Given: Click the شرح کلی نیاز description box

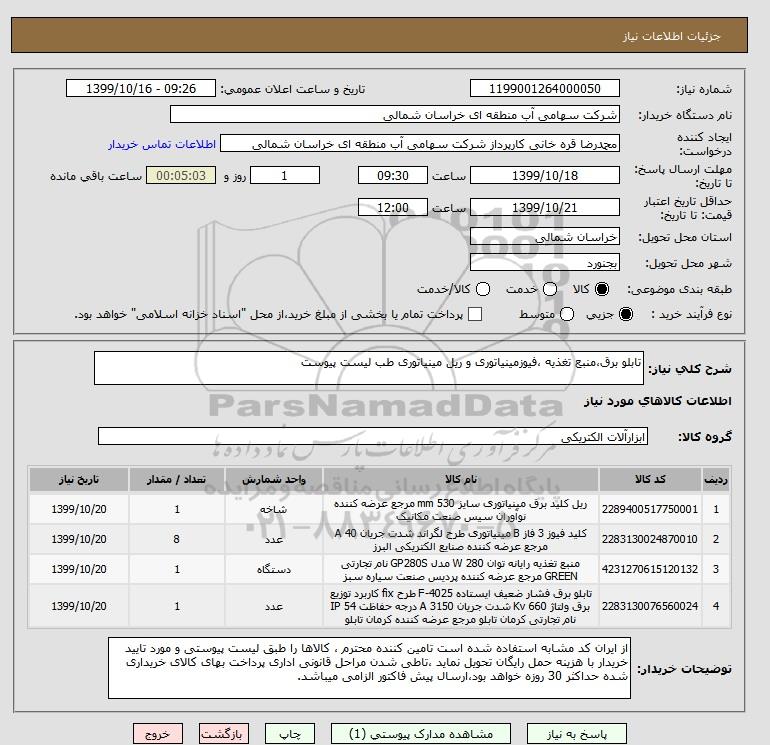Looking at the screenshot, I should point(369,368).
